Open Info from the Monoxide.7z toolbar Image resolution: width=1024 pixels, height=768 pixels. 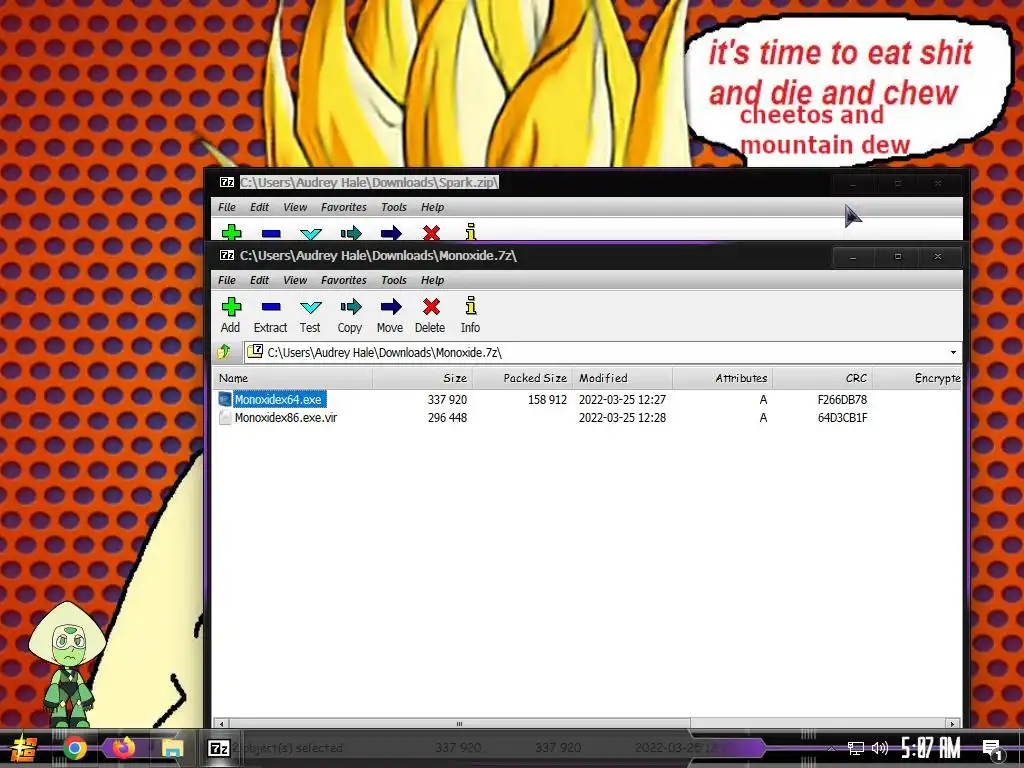coord(470,315)
